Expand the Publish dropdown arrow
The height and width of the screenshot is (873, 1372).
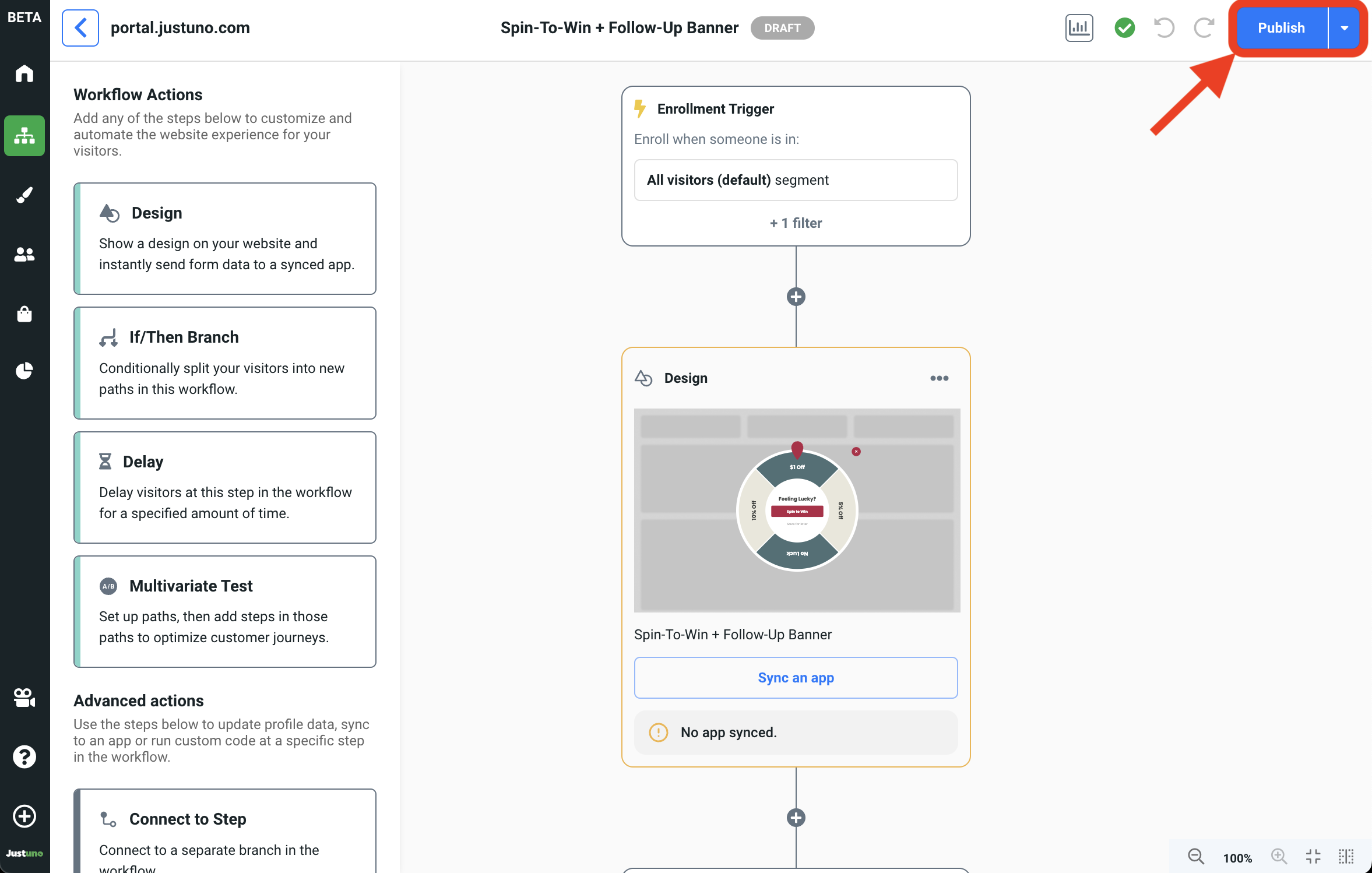click(1344, 28)
